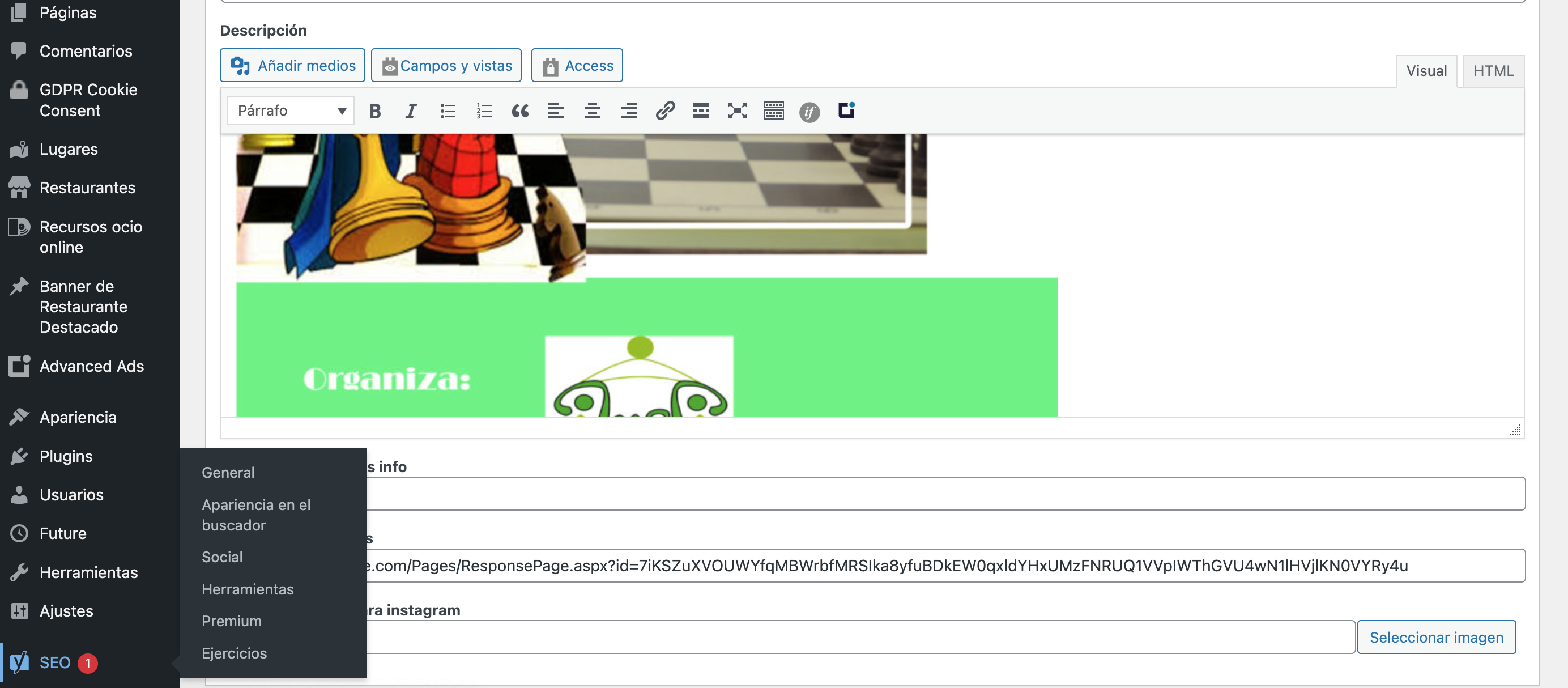This screenshot has height=688, width=1568.
Task: Click the Lugares map icon
Action: (x=19, y=149)
